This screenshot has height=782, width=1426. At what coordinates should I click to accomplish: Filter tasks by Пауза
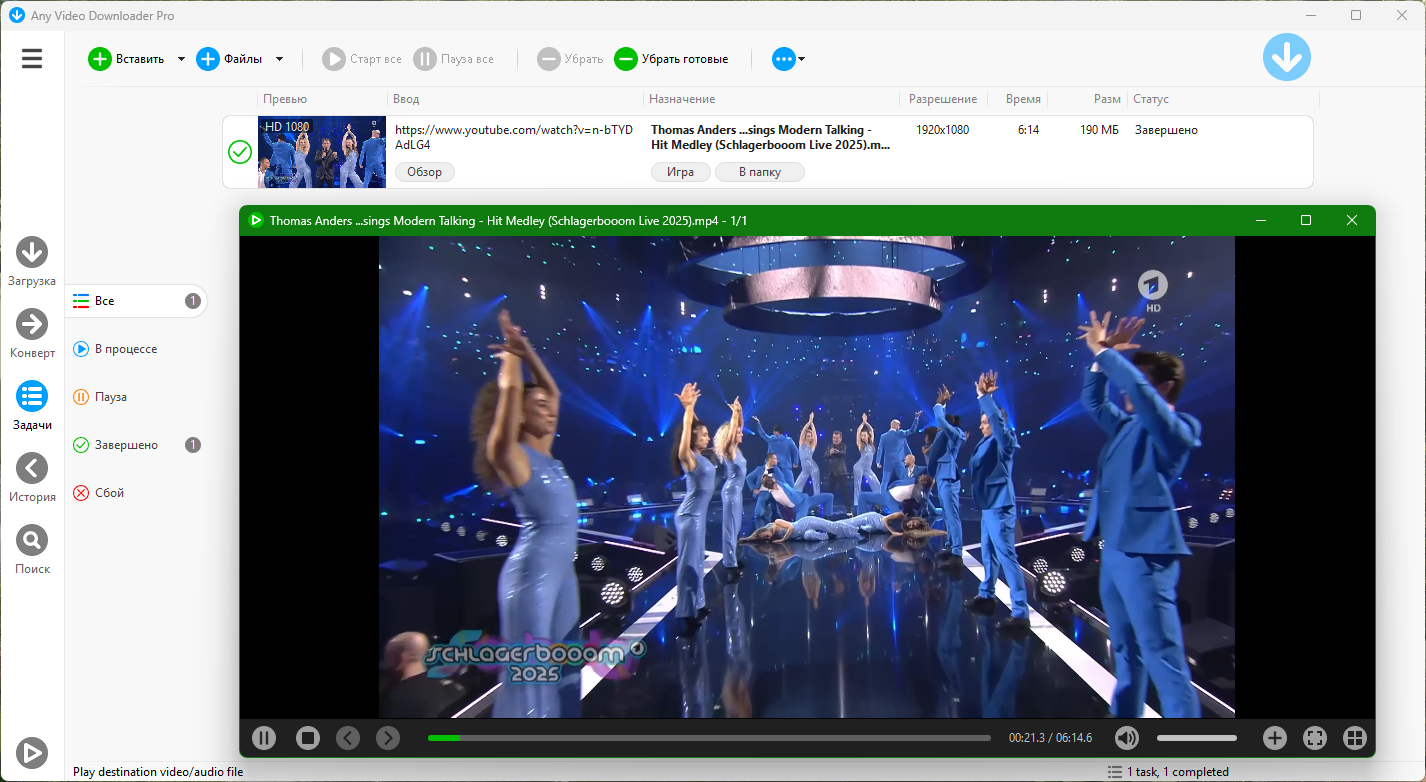click(137, 397)
